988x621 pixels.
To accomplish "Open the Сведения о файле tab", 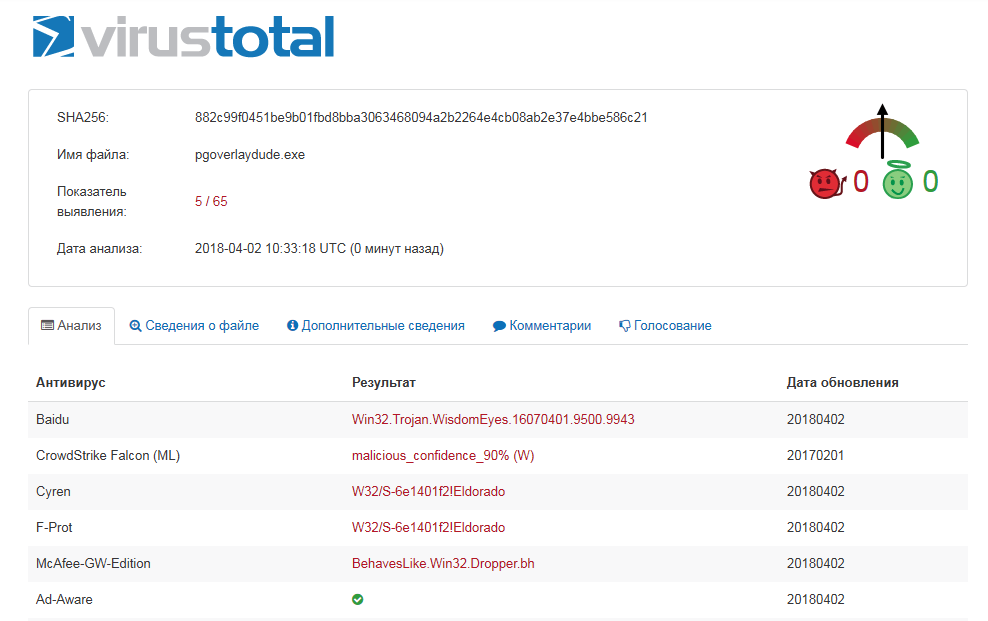I will tap(194, 326).
